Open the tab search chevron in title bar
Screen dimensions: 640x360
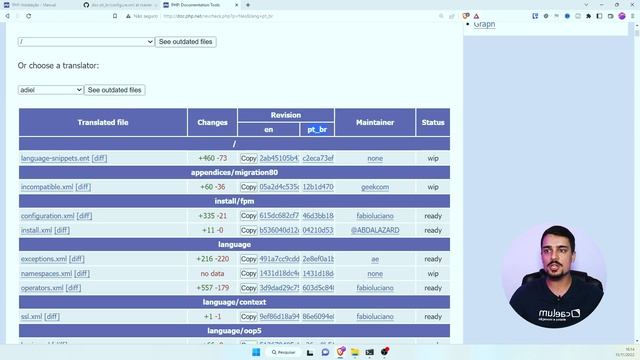pyautogui.click(x=587, y=5)
